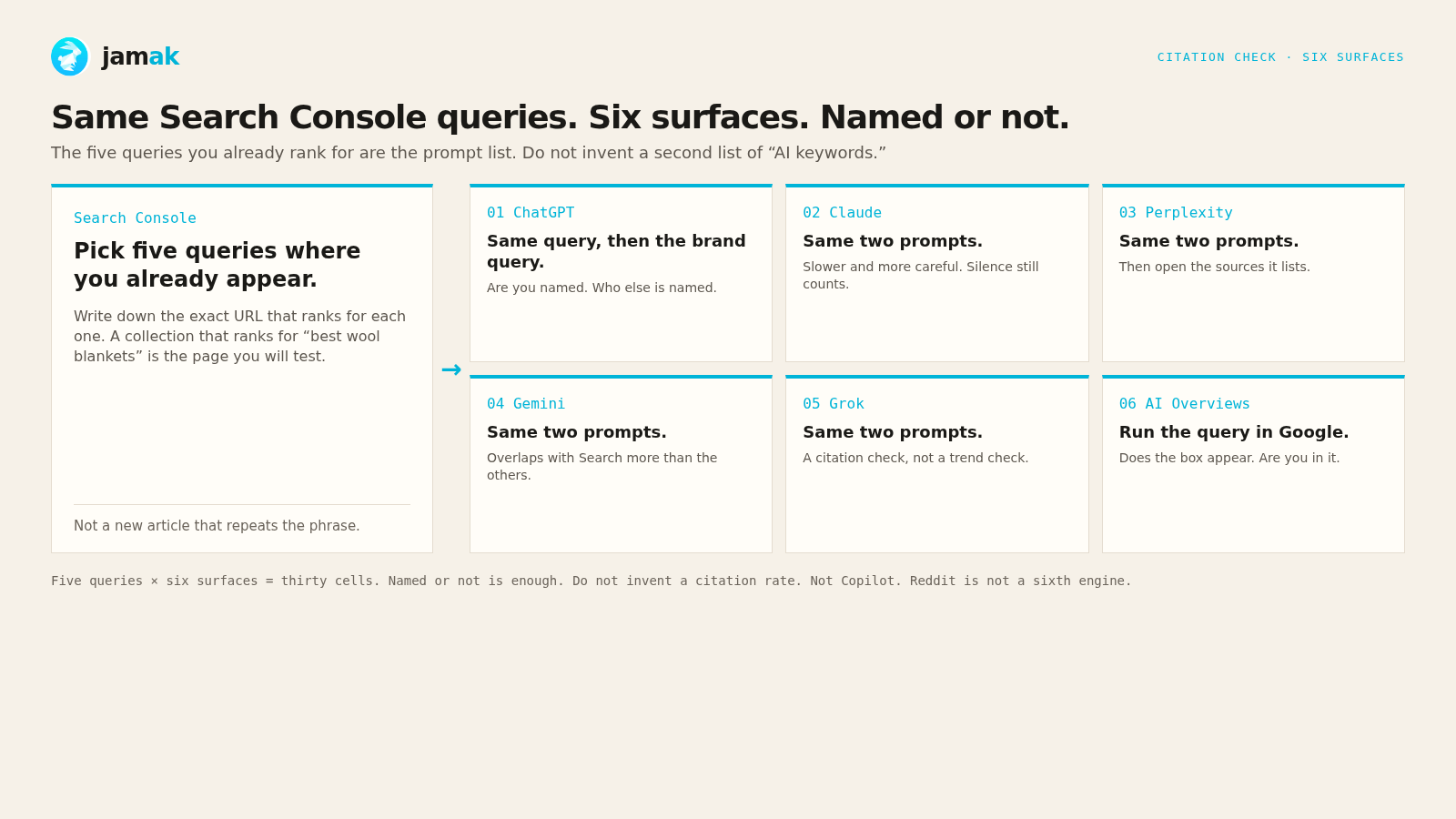The image size is (1456, 819).
Task: Click the '03 Perplexity' card label
Action: click(x=1176, y=213)
